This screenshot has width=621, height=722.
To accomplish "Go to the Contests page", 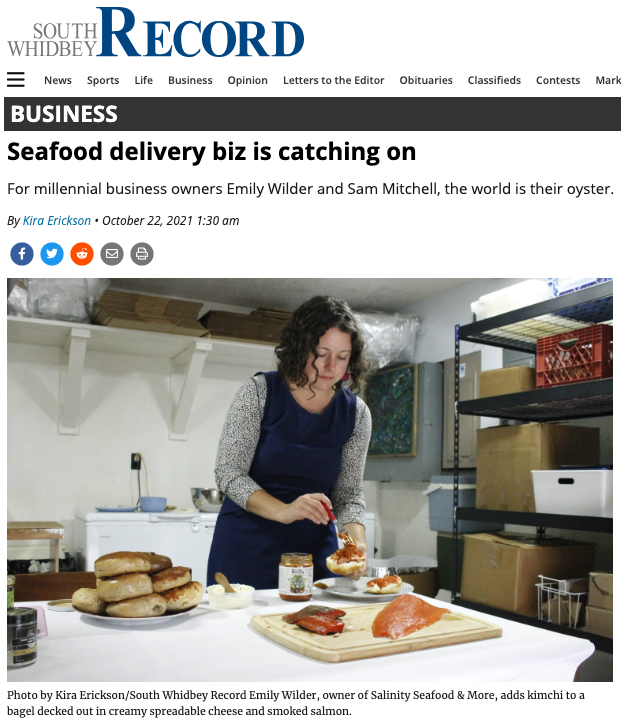I will click(558, 80).
